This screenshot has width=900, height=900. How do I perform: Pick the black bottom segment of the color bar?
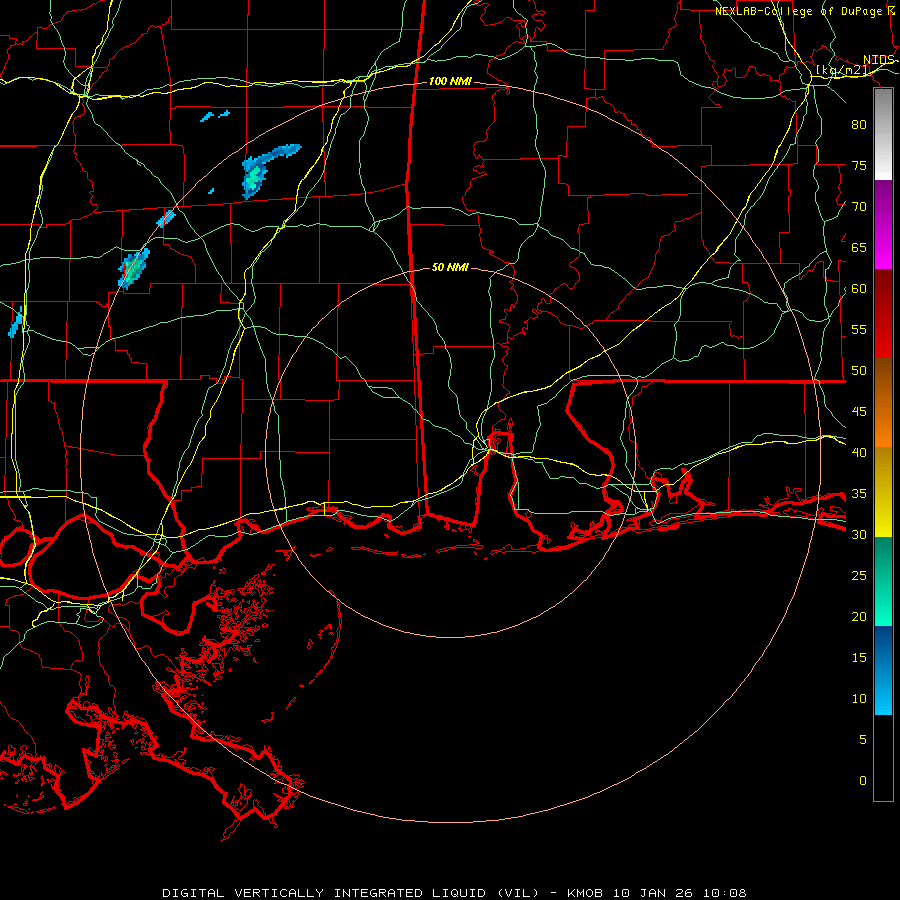click(x=883, y=758)
